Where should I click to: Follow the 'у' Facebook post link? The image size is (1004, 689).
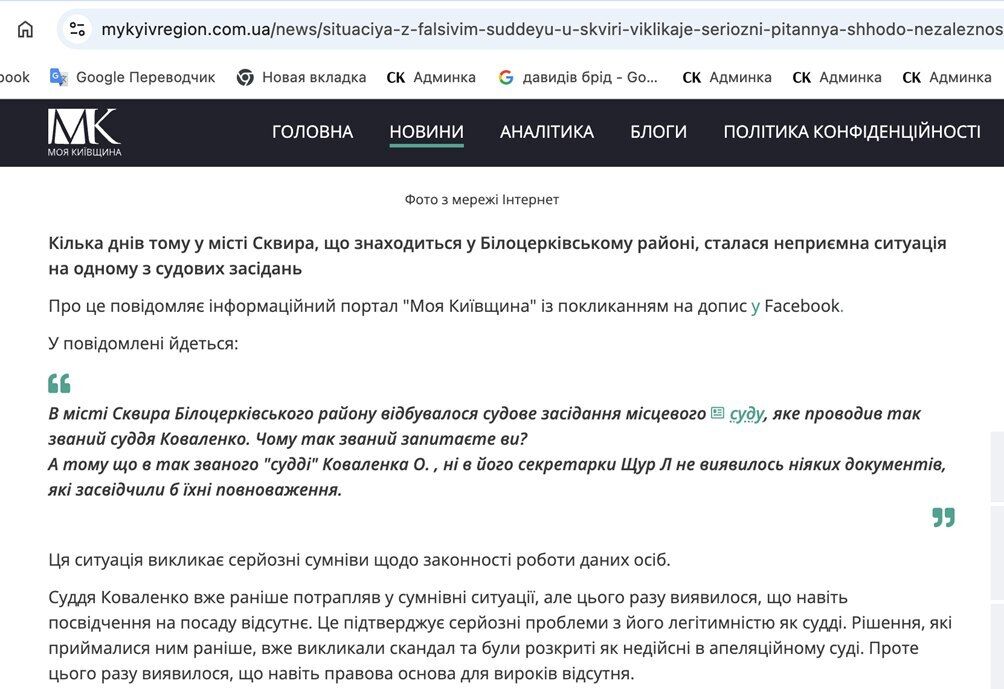[x=756, y=307]
